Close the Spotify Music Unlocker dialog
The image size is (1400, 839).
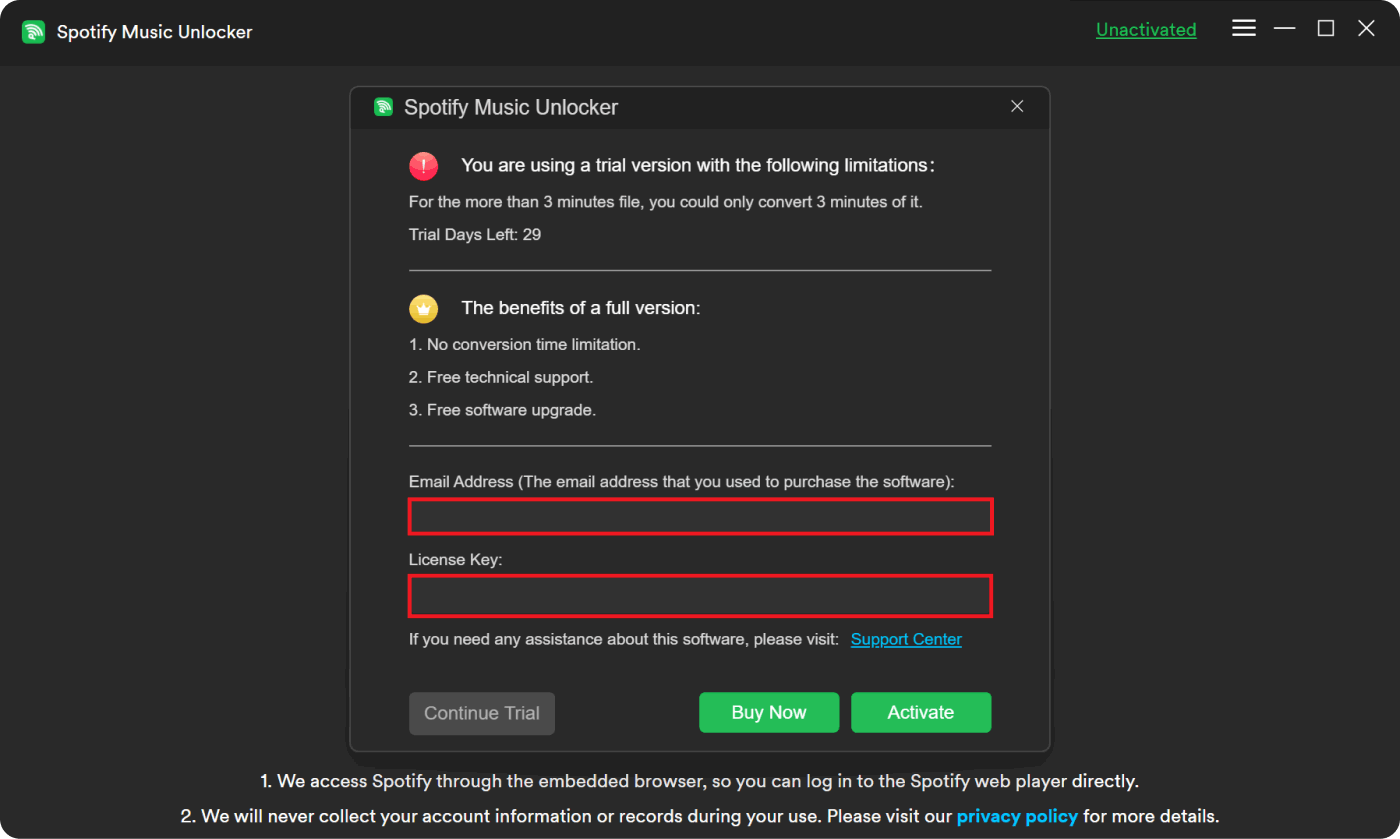tap(1017, 106)
